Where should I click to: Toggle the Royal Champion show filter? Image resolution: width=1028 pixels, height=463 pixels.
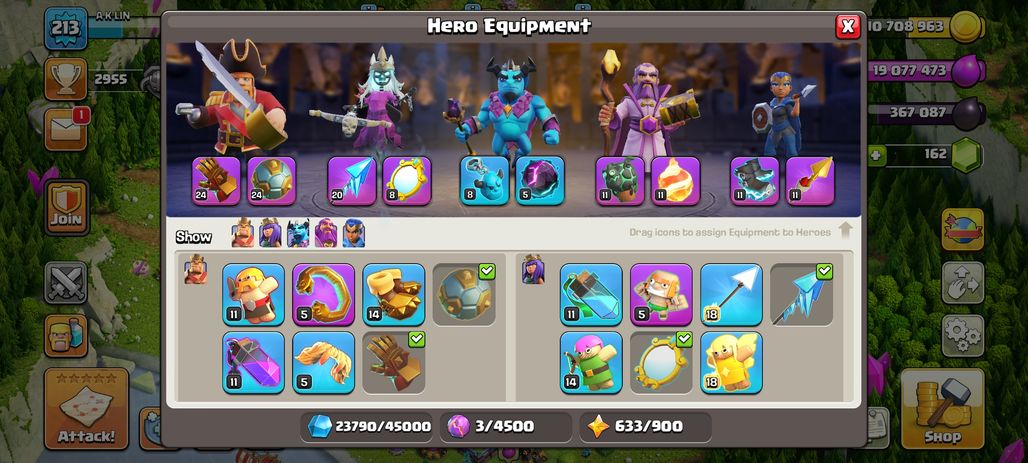point(353,233)
